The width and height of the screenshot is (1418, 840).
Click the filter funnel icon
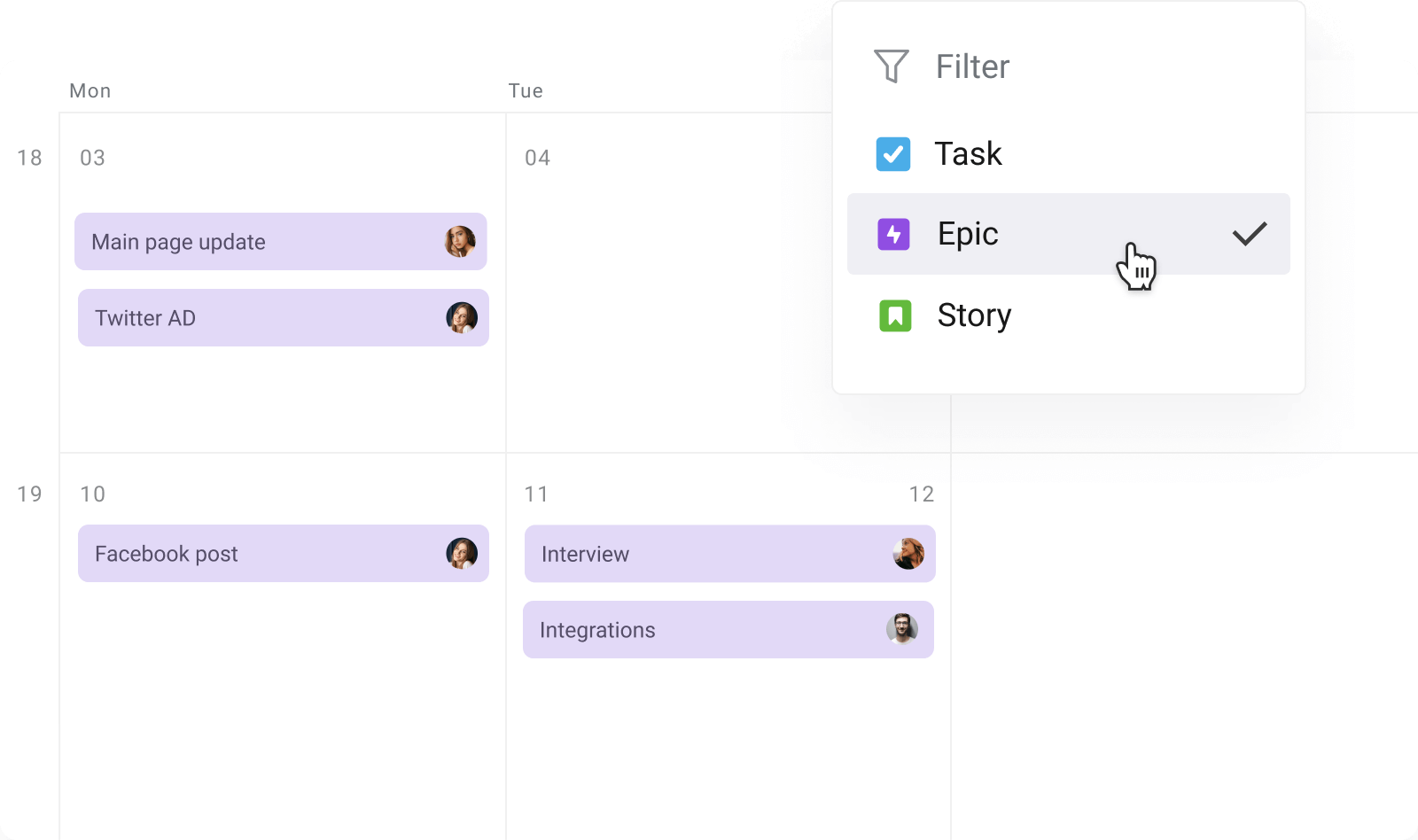[x=892, y=65]
